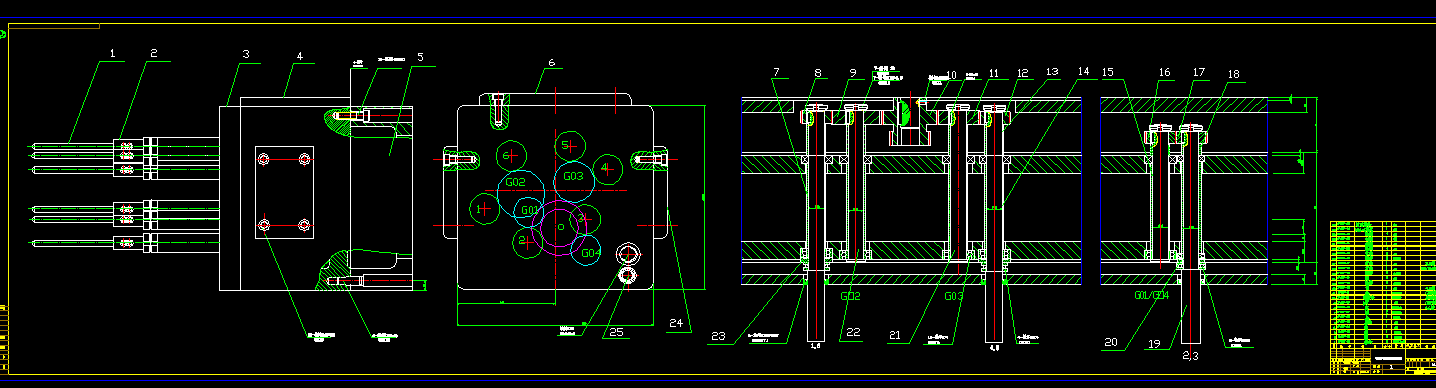Select part balloon number 13
1436x388 pixels.
1051,72
